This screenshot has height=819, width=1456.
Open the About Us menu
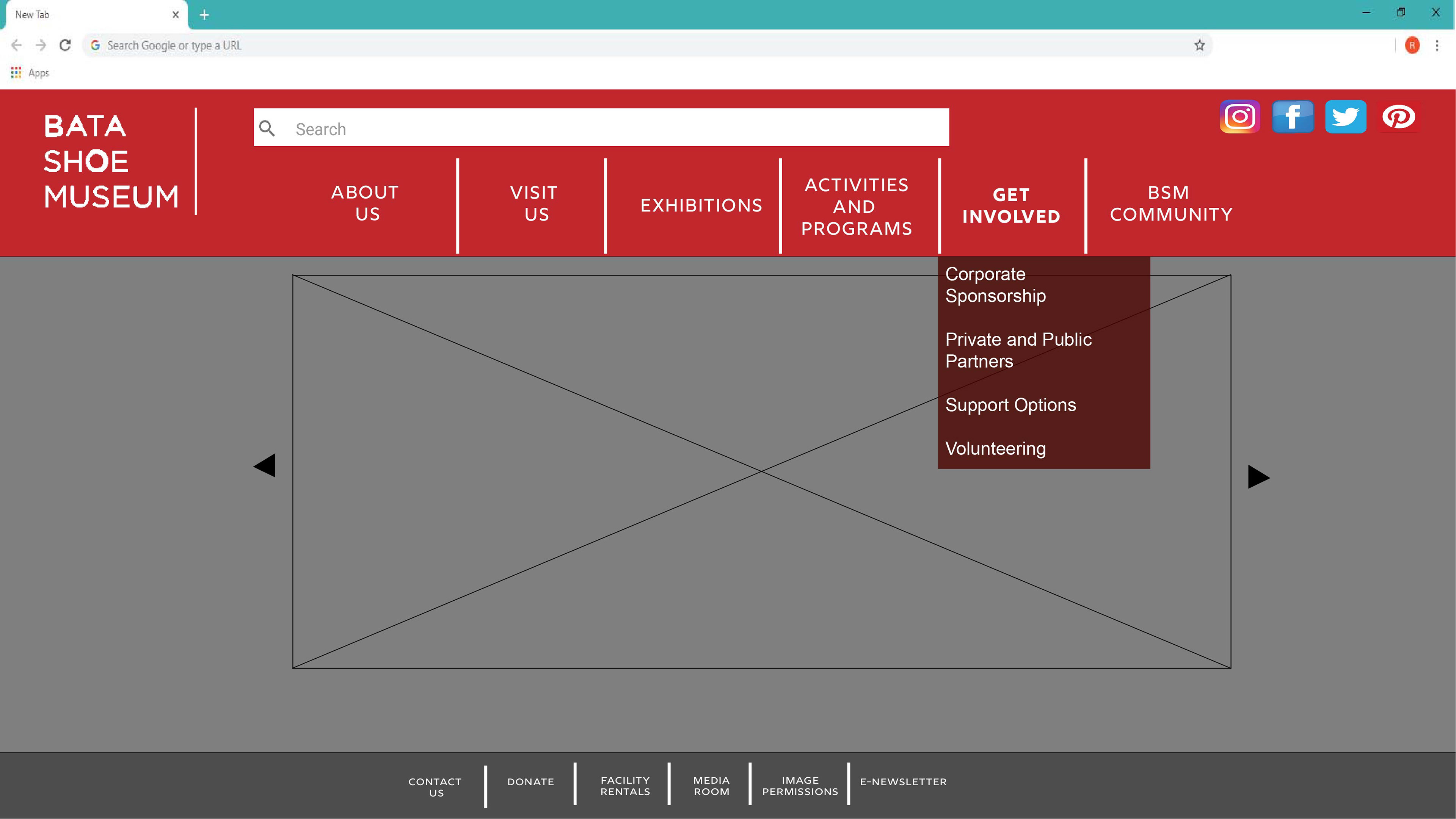pos(366,203)
